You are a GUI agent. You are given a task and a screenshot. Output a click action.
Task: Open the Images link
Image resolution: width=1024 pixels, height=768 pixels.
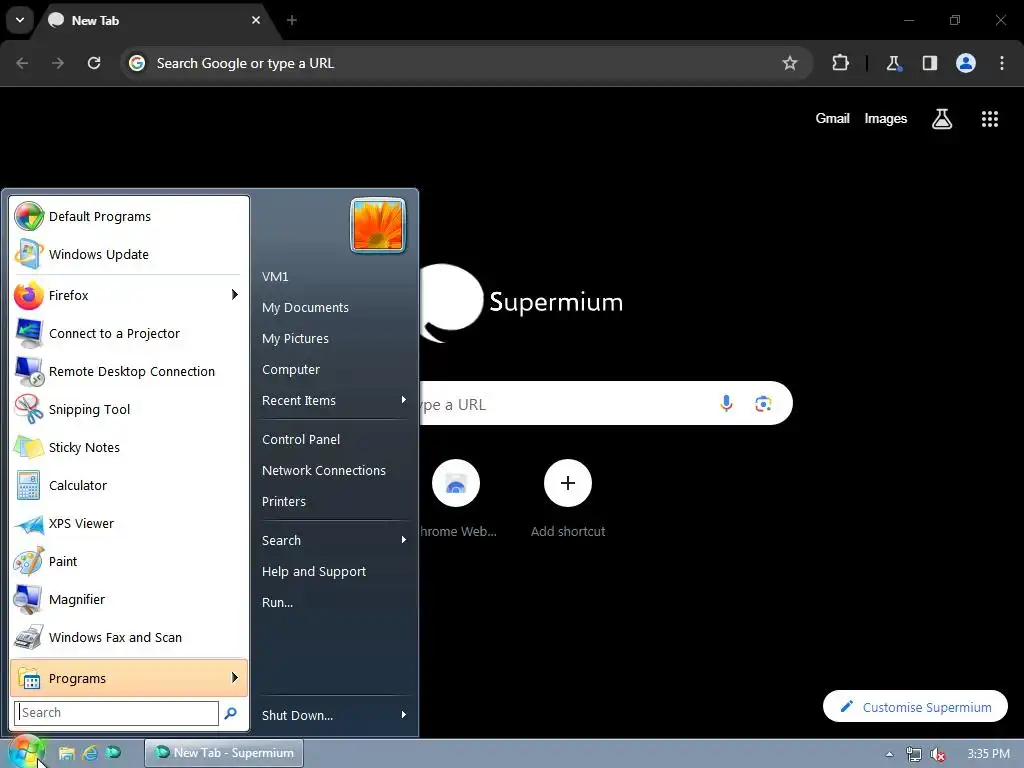[x=886, y=118]
